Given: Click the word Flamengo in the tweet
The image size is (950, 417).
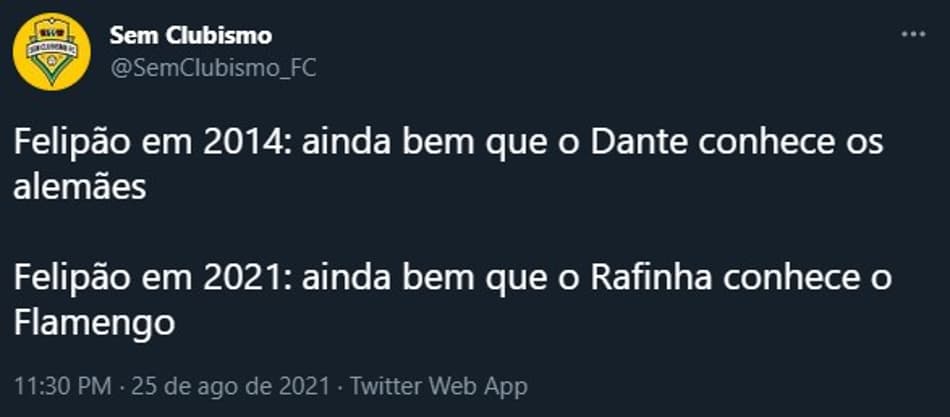Looking at the screenshot, I should (94, 324).
